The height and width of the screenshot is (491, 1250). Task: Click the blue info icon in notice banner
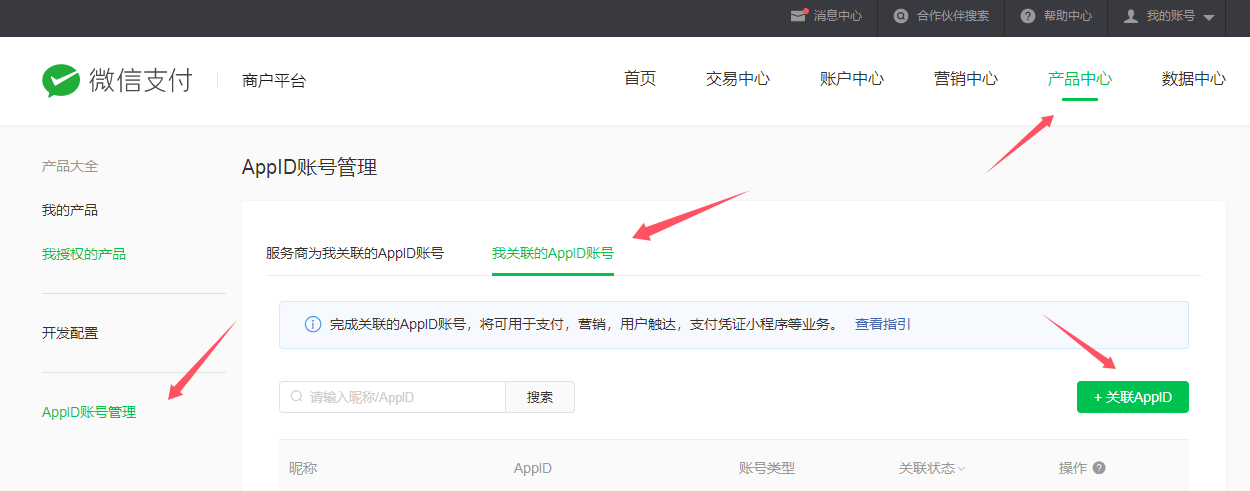312,325
